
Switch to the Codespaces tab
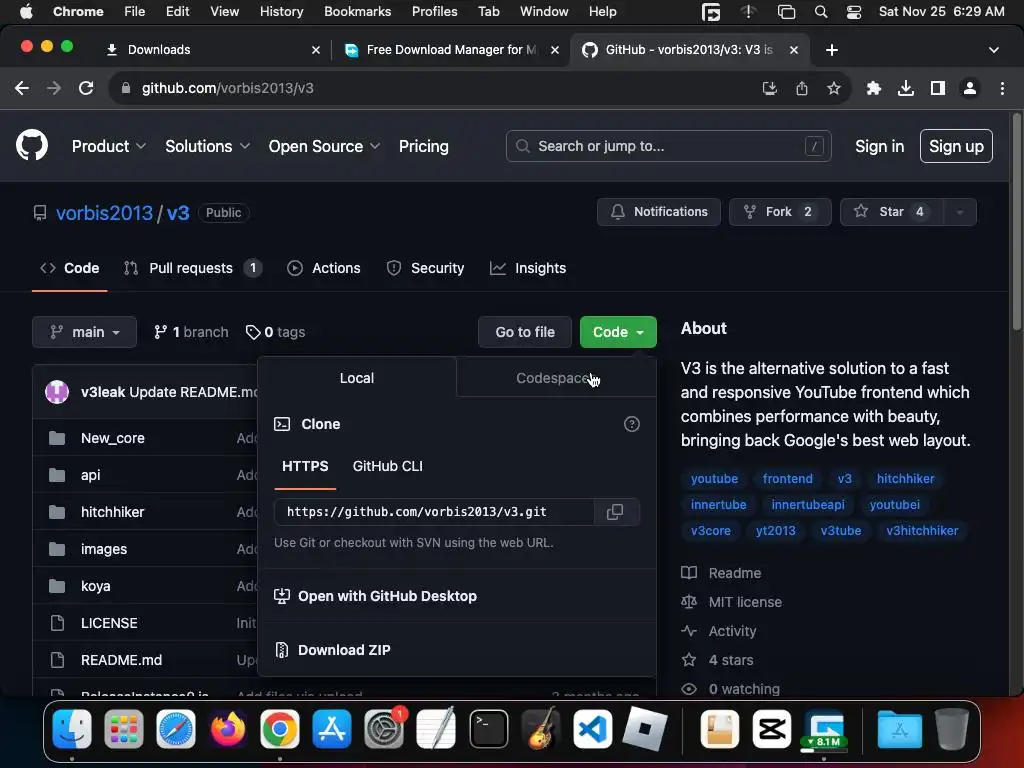556,378
